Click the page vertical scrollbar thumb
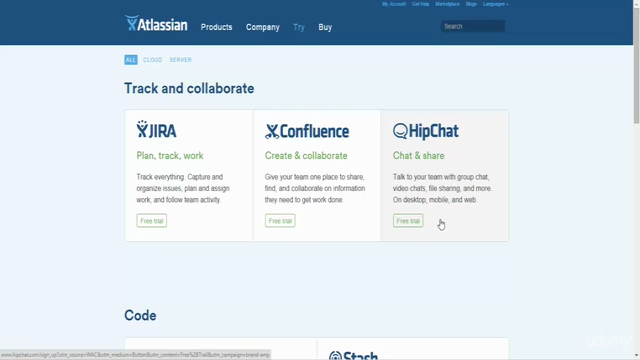The width and height of the screenshot is (640, 360). pyautogui.click(x=636, y=65)
